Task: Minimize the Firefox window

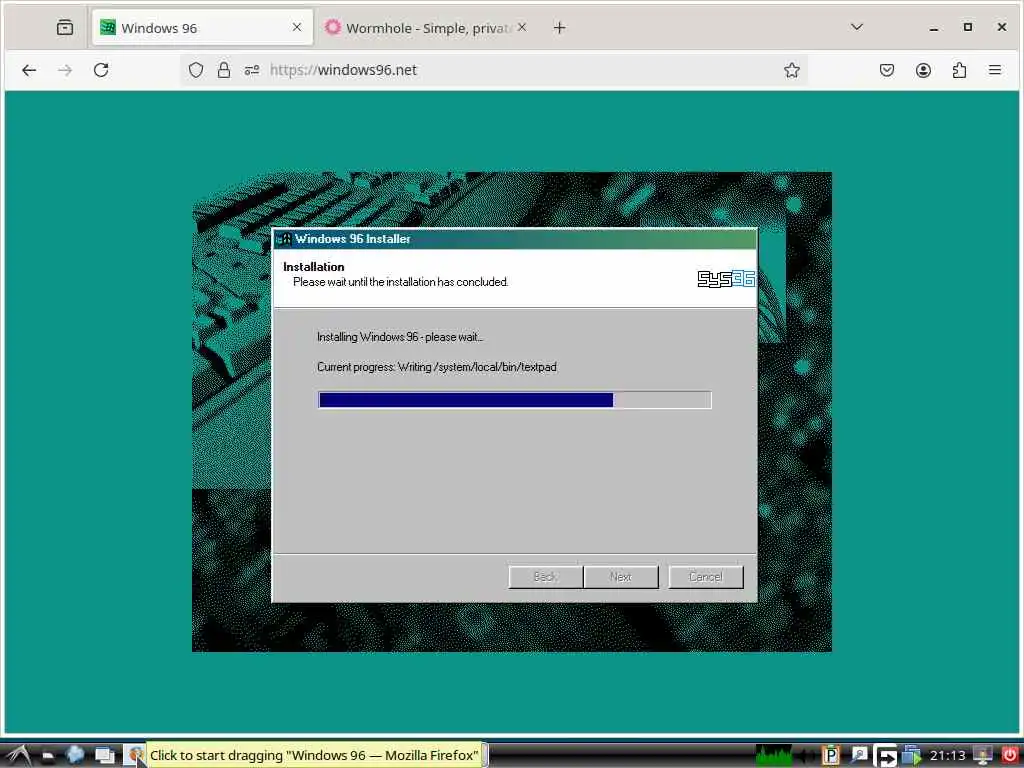Action: [x=934, y=27]
